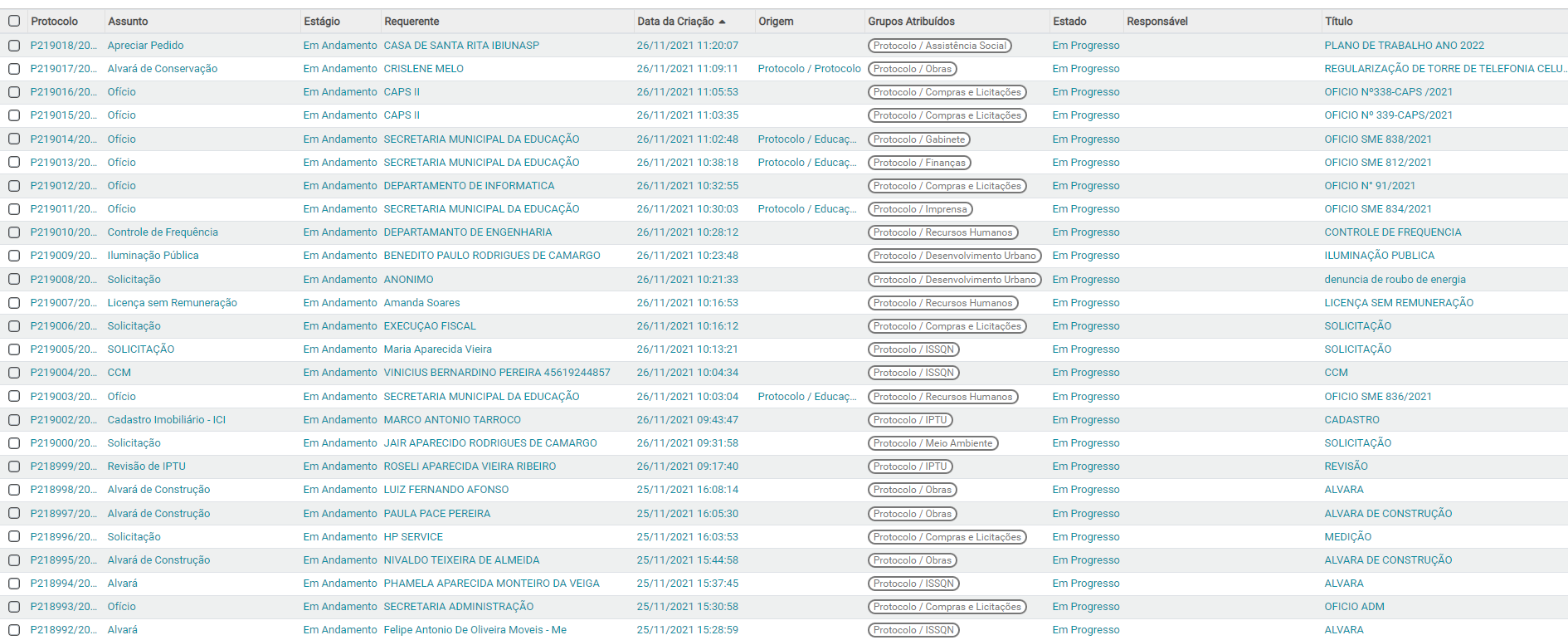Sort by Requerente column header
The height and width of the screenshot is (640, 1568).
(x=411, y=22)
